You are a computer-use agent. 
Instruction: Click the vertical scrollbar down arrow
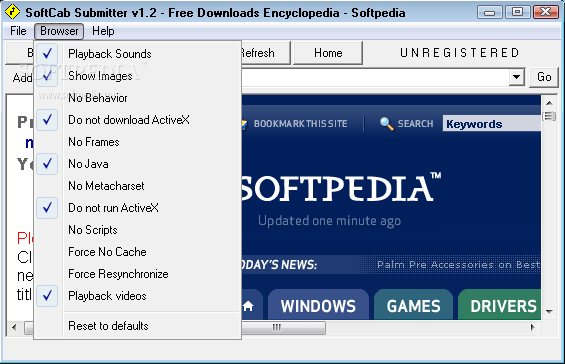549,311
